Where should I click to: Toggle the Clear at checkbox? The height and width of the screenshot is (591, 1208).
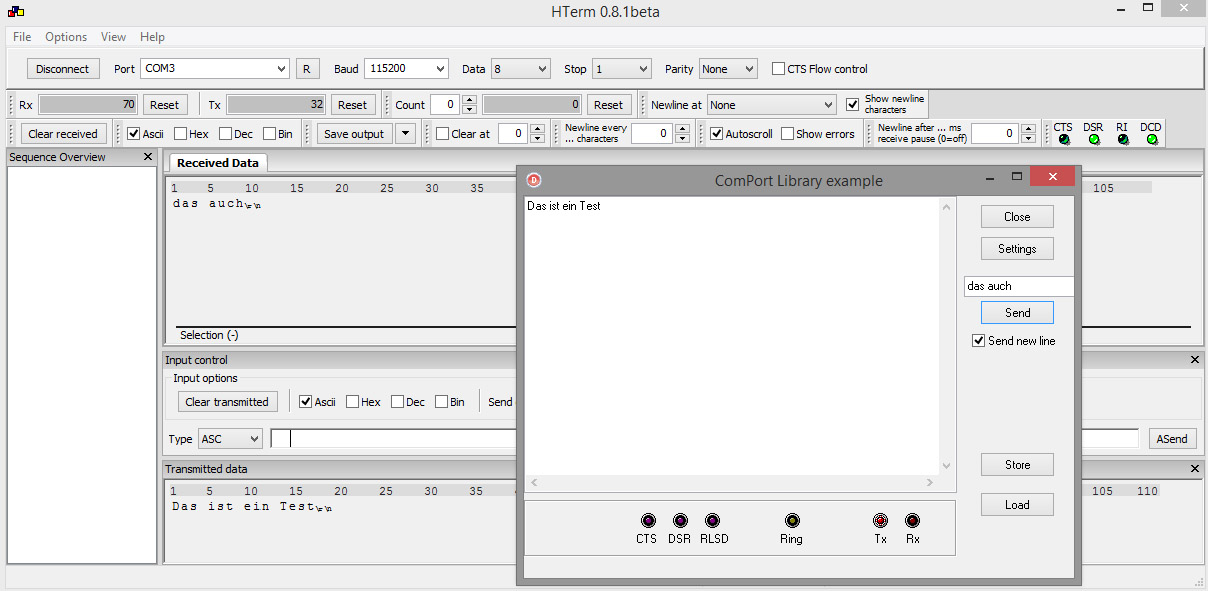(x=443, y=134)
